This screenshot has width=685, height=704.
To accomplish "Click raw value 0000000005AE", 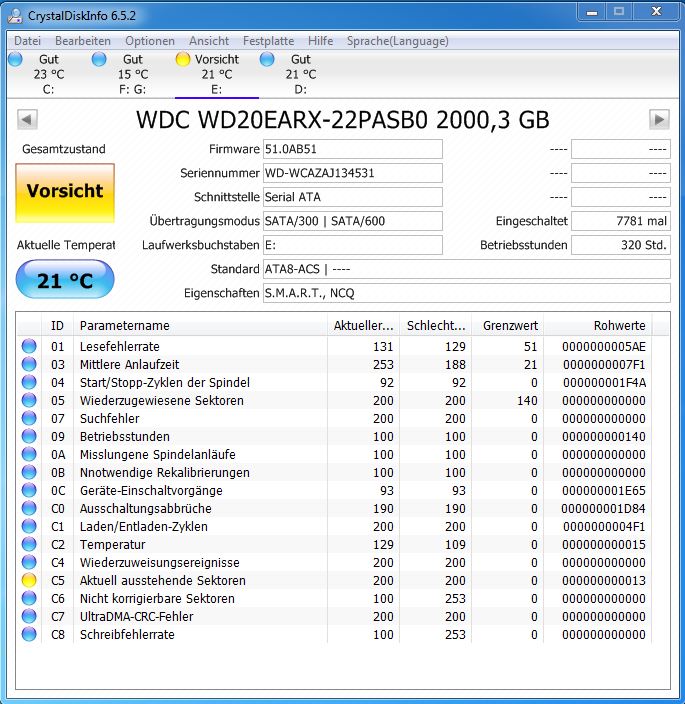I will point(604,346).
